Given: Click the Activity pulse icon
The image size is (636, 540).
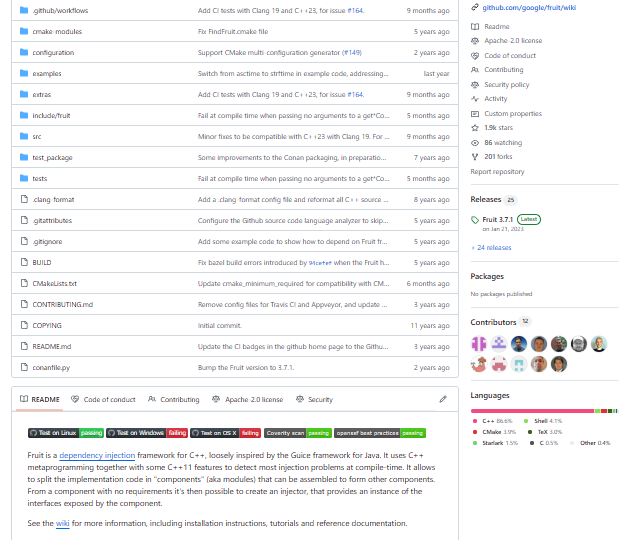Looking at the screenshot, I should (x=475, y=99).
